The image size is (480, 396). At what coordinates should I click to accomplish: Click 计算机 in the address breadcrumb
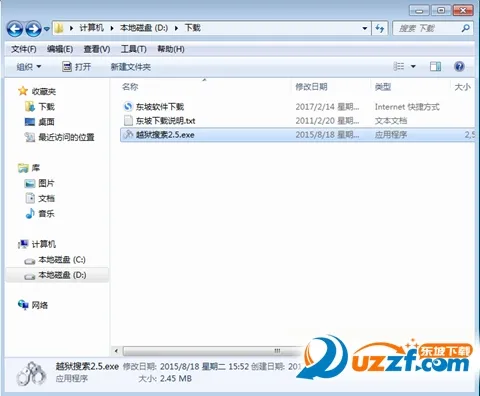tap(91, 28)
